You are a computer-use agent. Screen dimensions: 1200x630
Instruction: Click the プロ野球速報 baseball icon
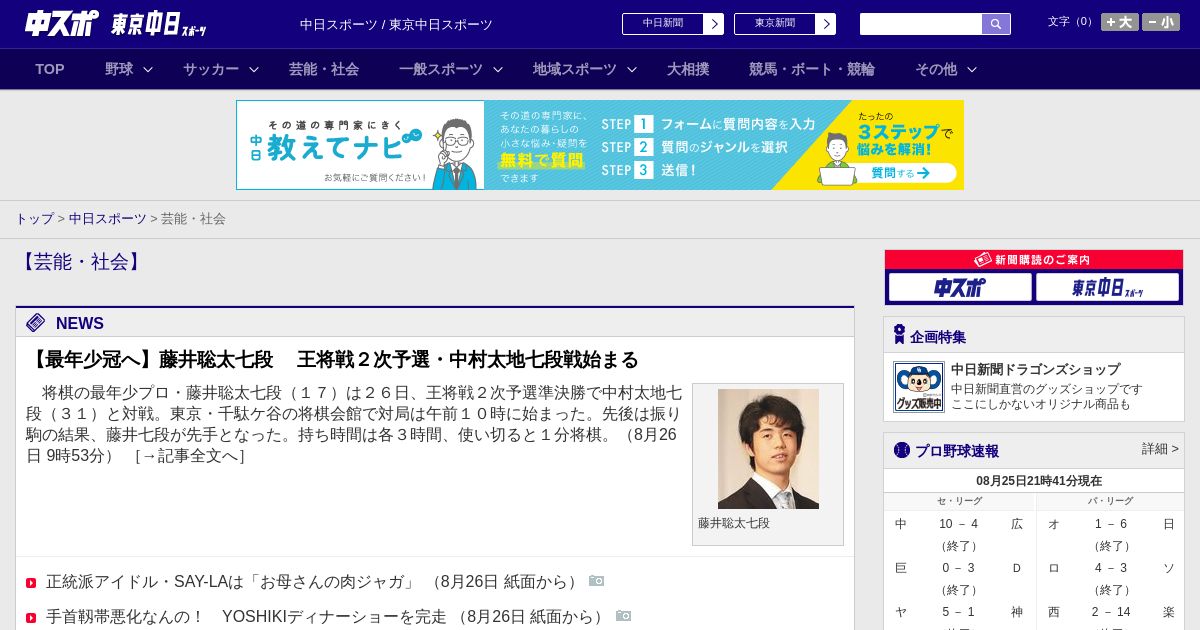(902, 450)
